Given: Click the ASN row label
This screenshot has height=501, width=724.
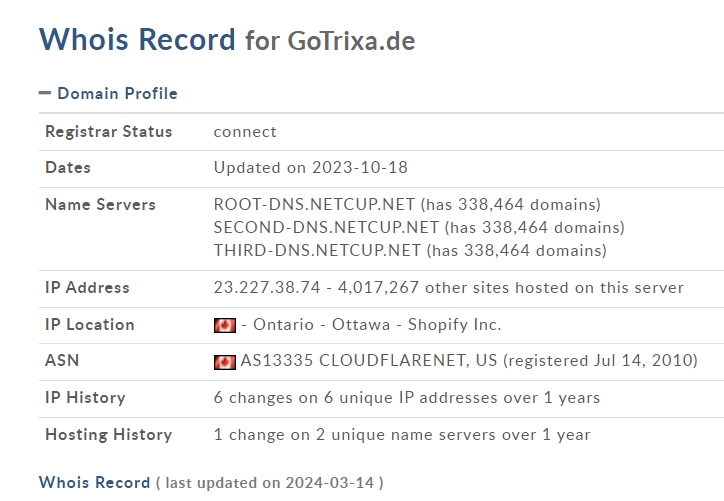Looking at the screenshot, I should click(62, 360).
